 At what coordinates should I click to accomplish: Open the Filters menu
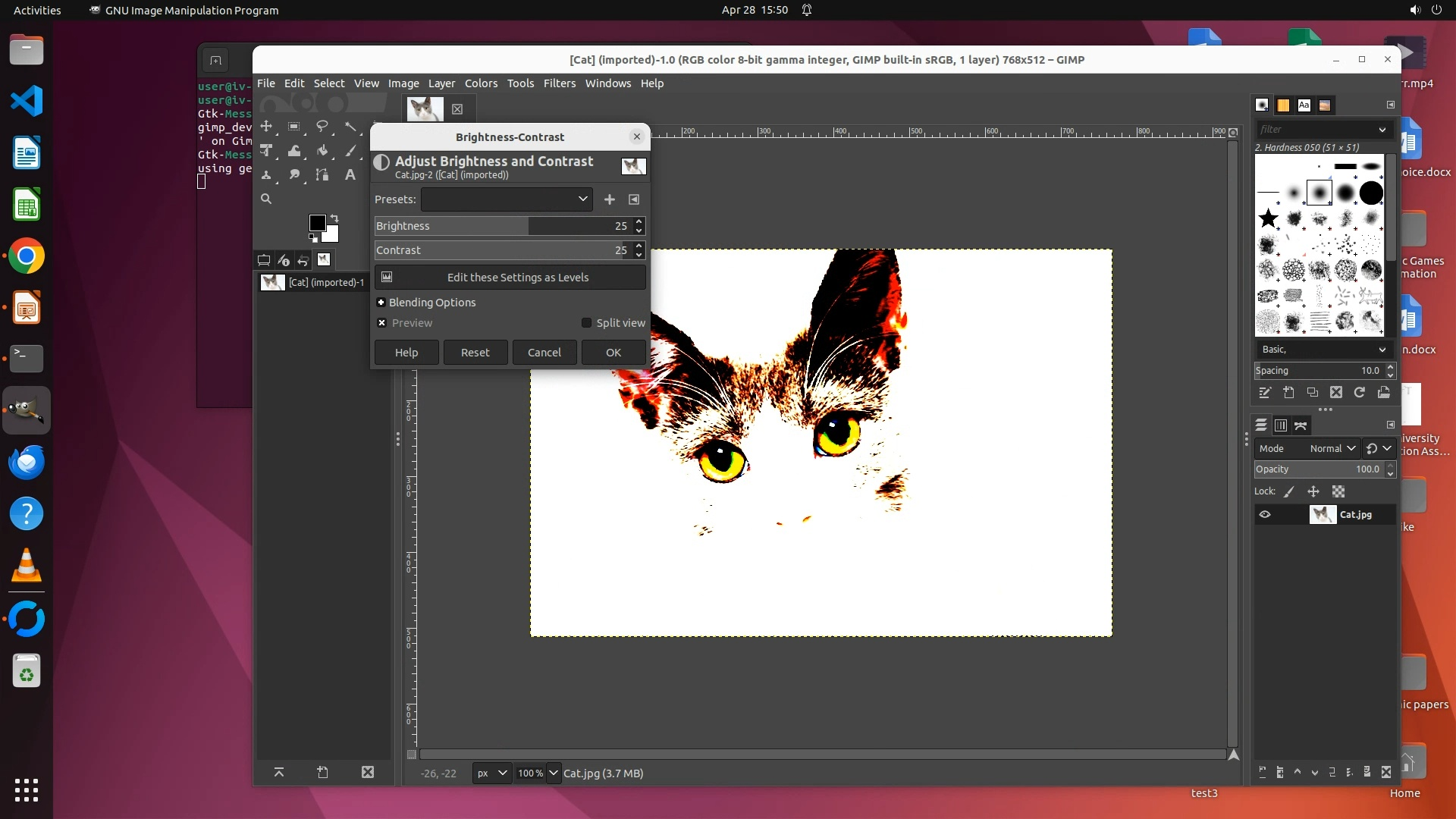click(x=559, y=83)
